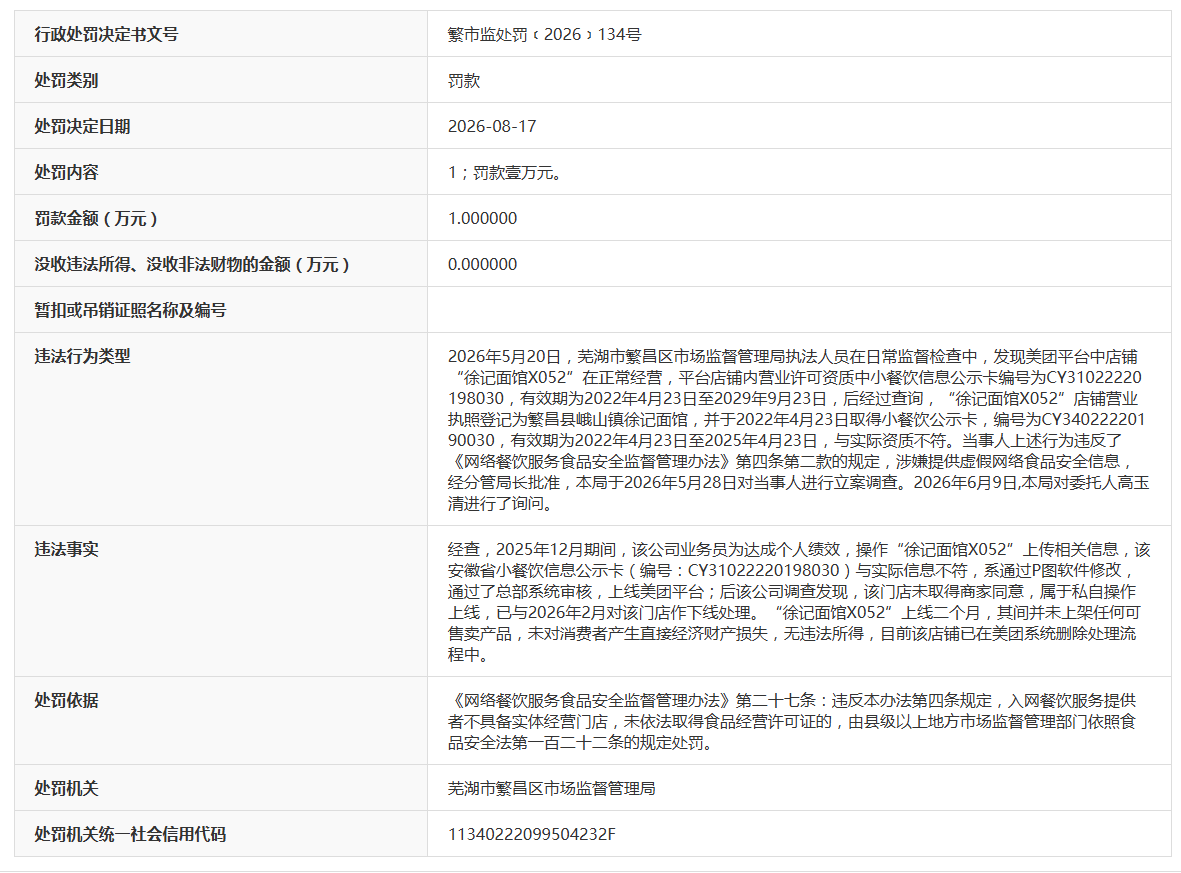Select the label 处罚内容
The height and width of the screenshot is (873, 1181).
tap(66, 172)
